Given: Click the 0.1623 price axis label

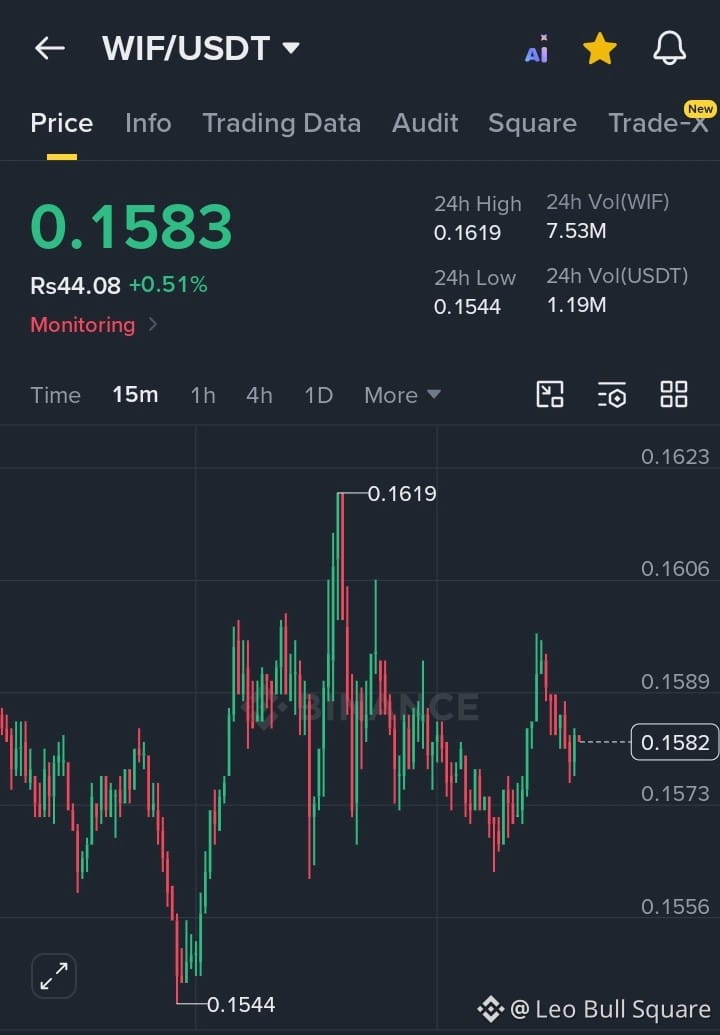Looking at the screenshot, I should (x=675, y=456).
